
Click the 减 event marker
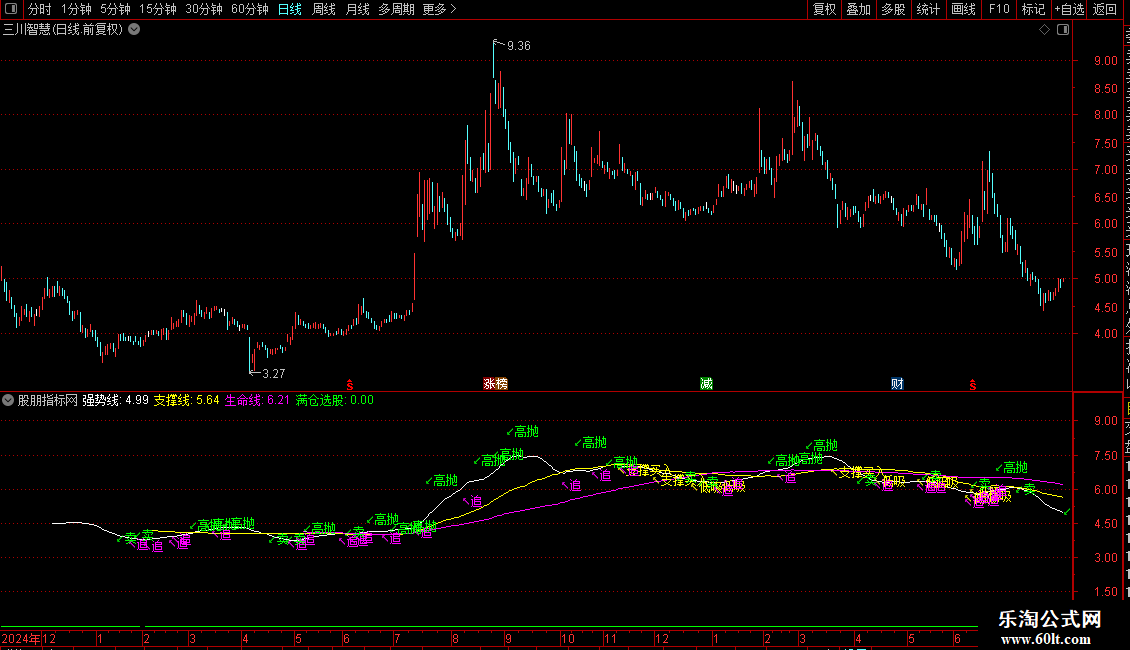tap(706, 383)
